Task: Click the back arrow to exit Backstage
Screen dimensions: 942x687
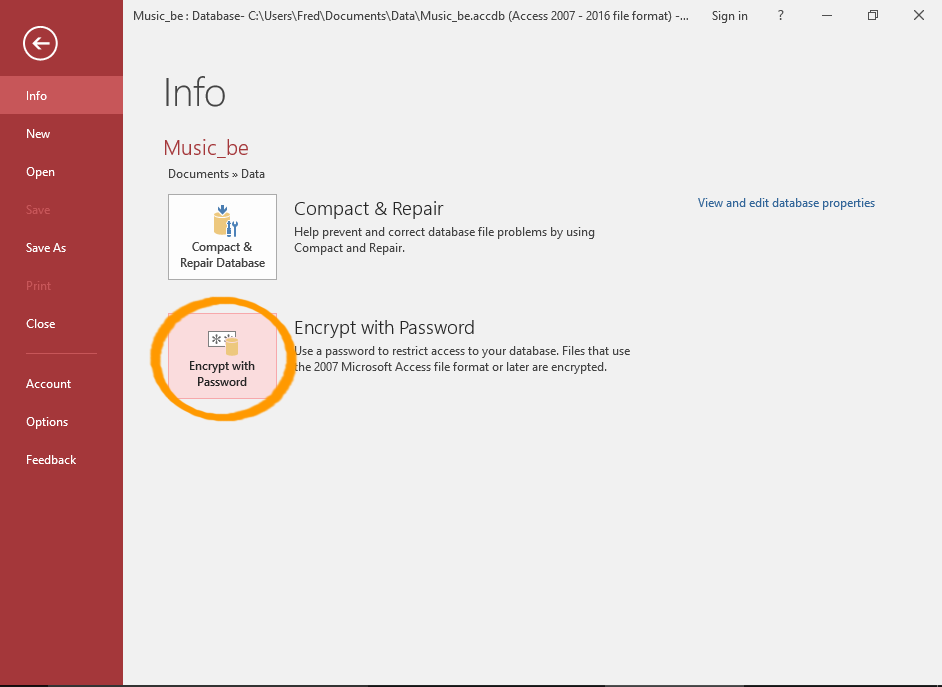Action: (41, 43)
